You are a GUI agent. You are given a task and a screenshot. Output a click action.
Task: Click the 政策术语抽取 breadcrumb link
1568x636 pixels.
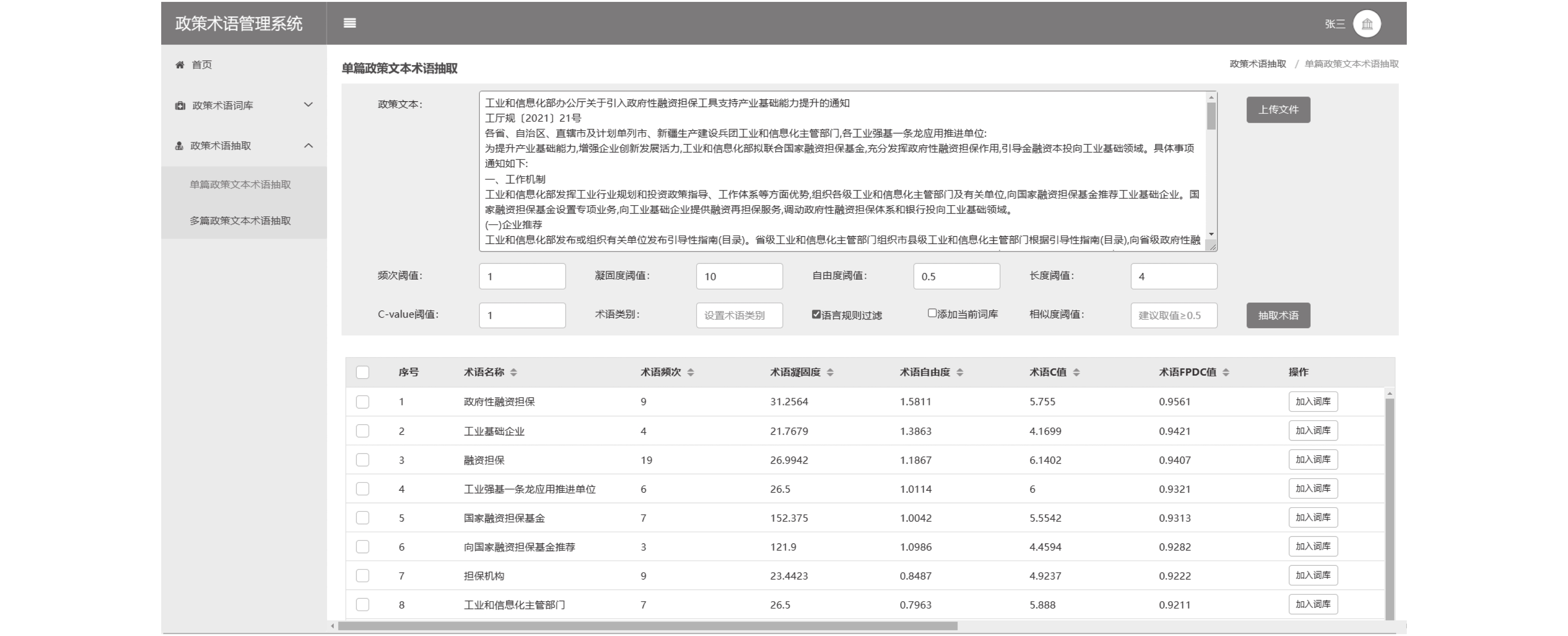pos(1258,64)
